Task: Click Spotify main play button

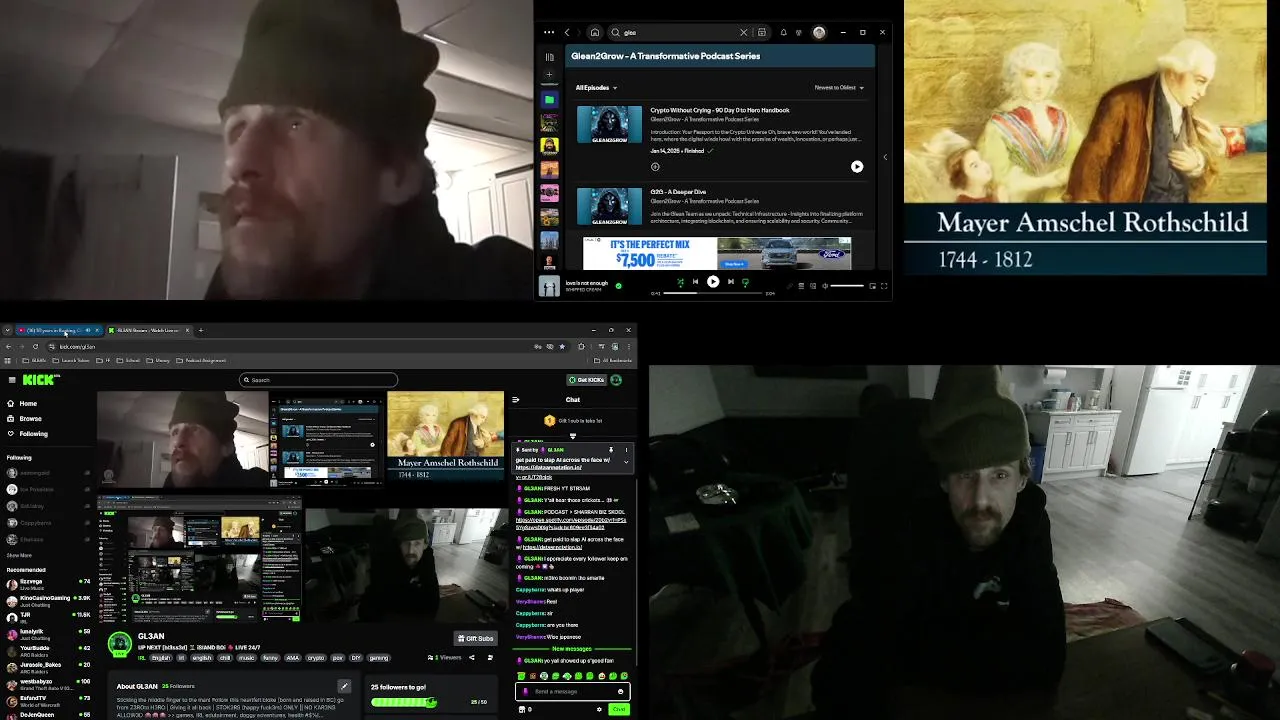Action: click(713, 282)
